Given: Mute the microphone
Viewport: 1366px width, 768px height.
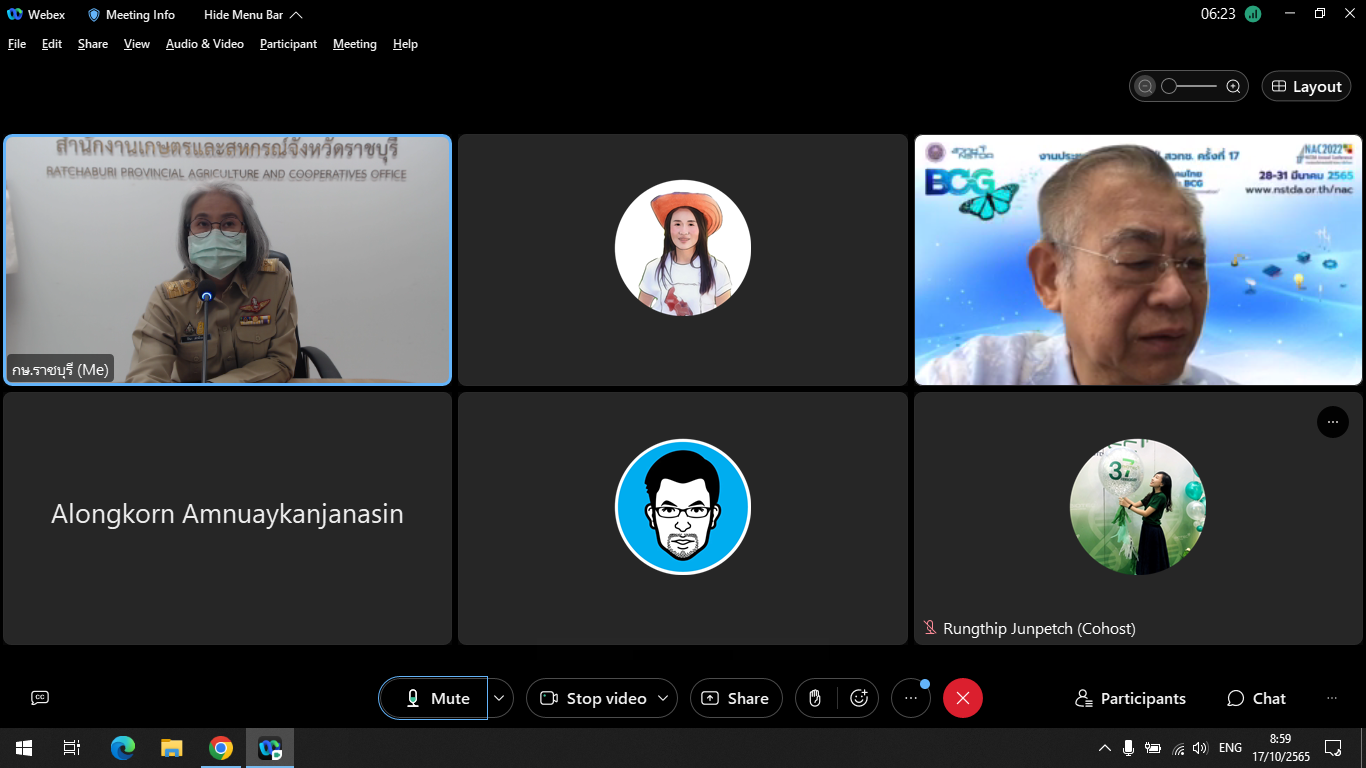Looking at the screenshot, I should [434, 698].
